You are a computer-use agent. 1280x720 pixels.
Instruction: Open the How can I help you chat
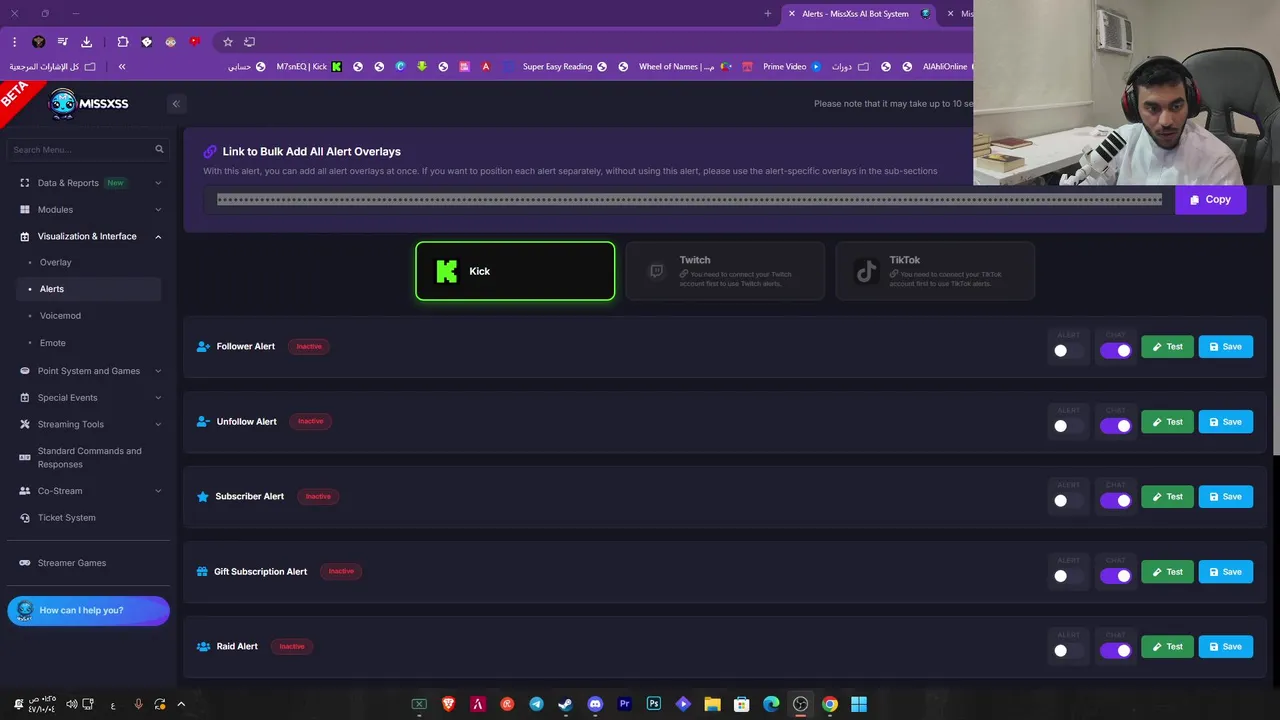click(88, 610)
